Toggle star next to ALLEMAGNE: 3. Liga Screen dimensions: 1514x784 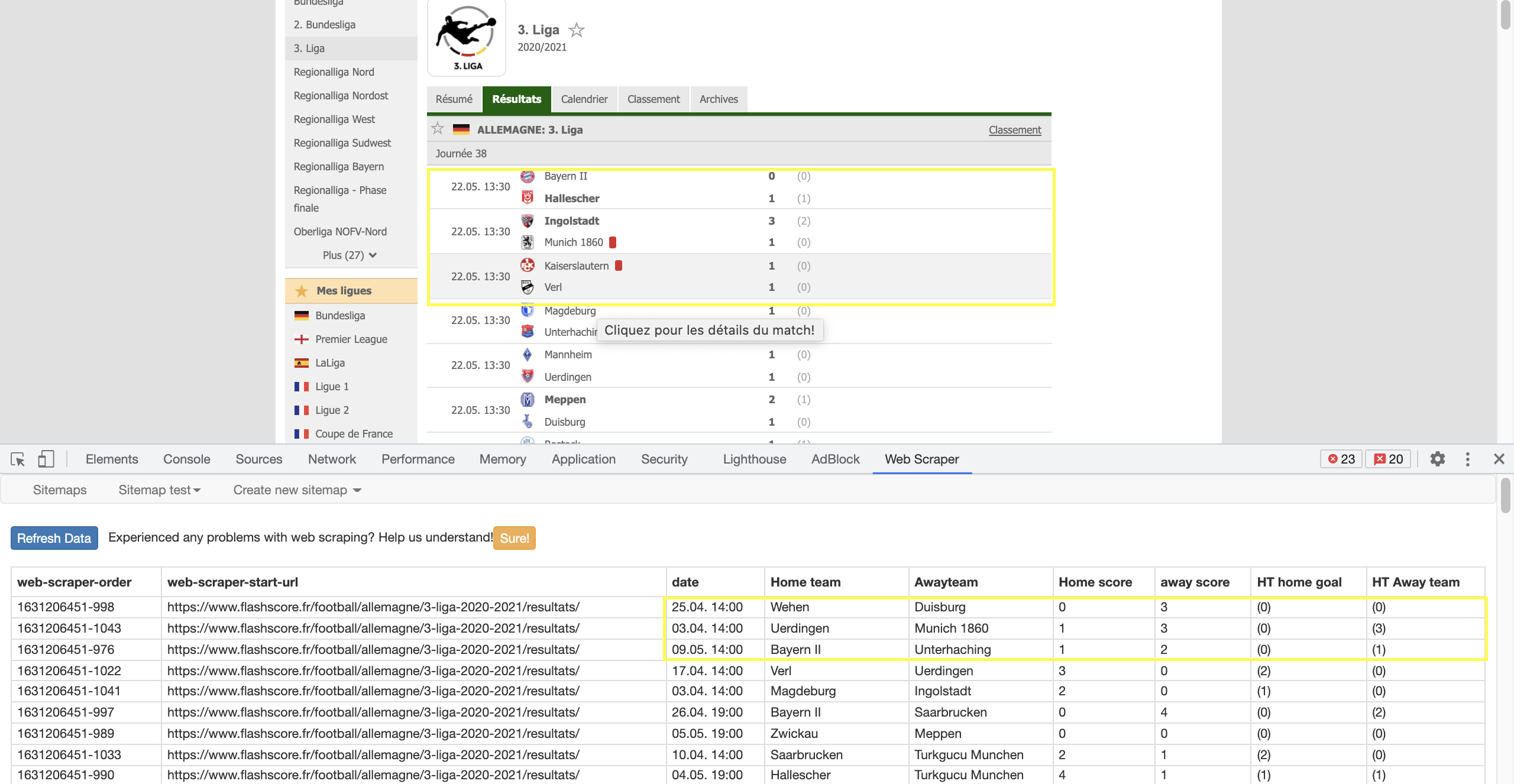(x=438, y=128)
